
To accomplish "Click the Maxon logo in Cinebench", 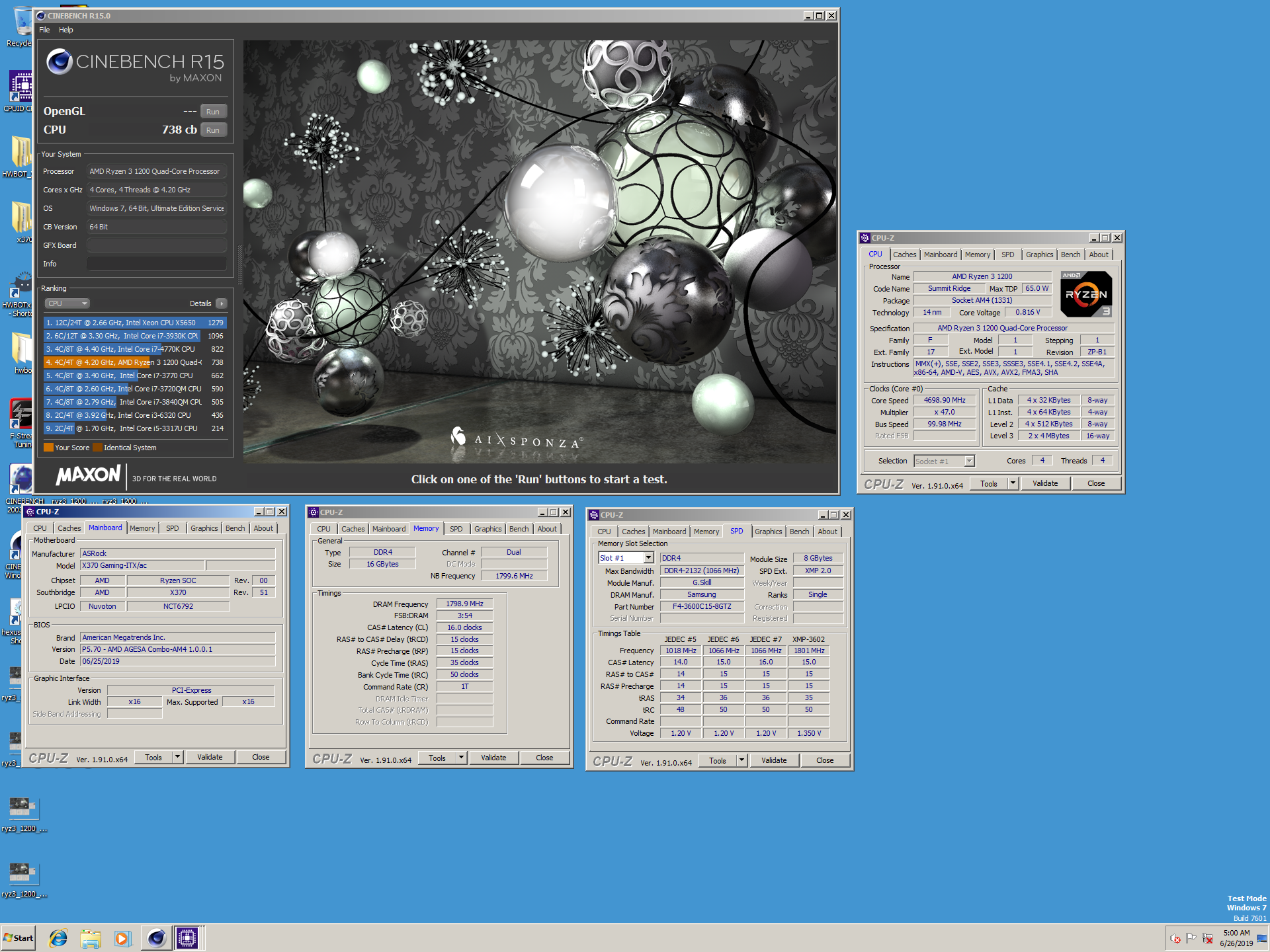I will point(89,475).
